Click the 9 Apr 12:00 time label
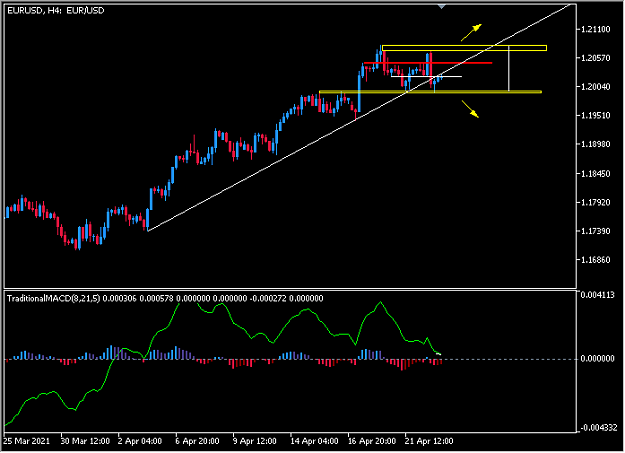The height and width of the screenshot is (453, 625). click(x=255, y=441)
